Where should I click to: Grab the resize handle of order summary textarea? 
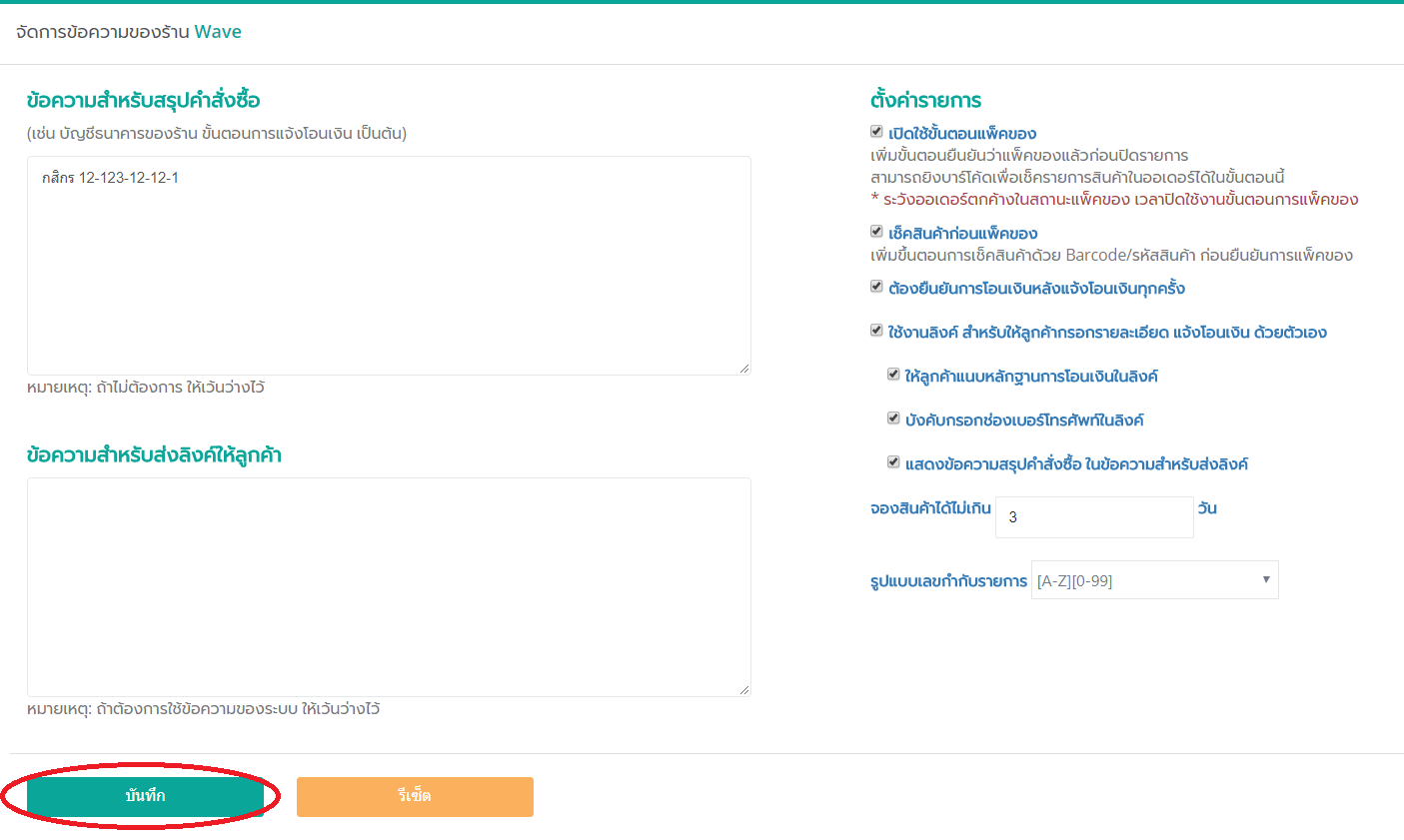[744, 369]
